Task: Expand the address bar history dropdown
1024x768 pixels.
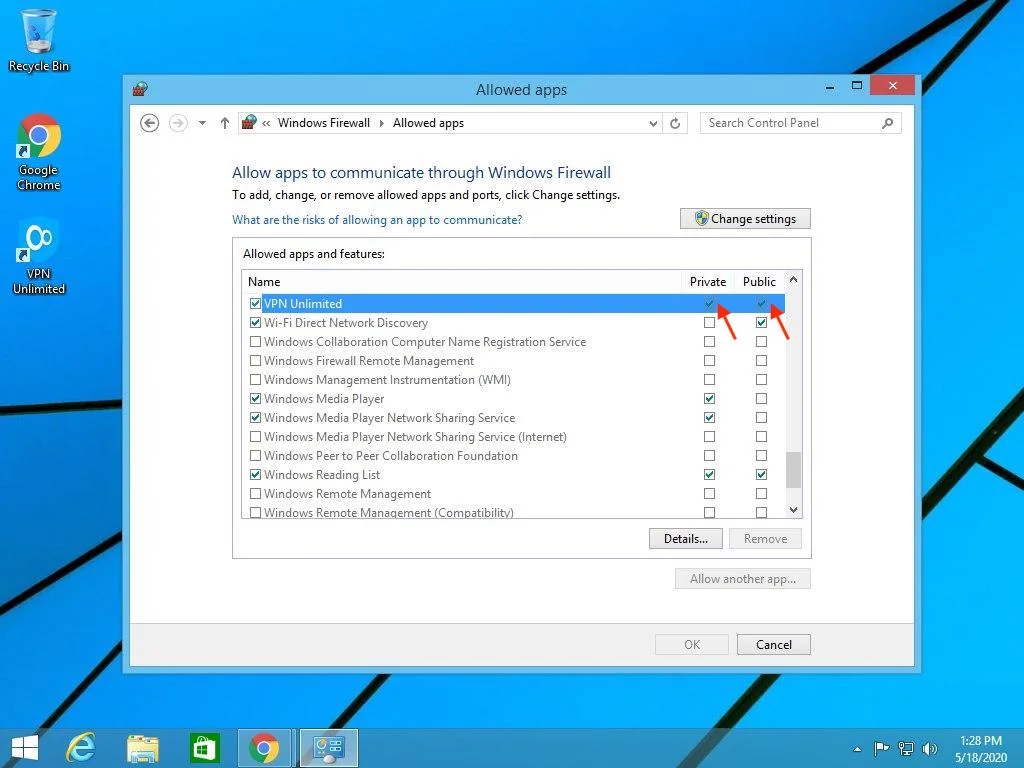Action: coord(653,123)
